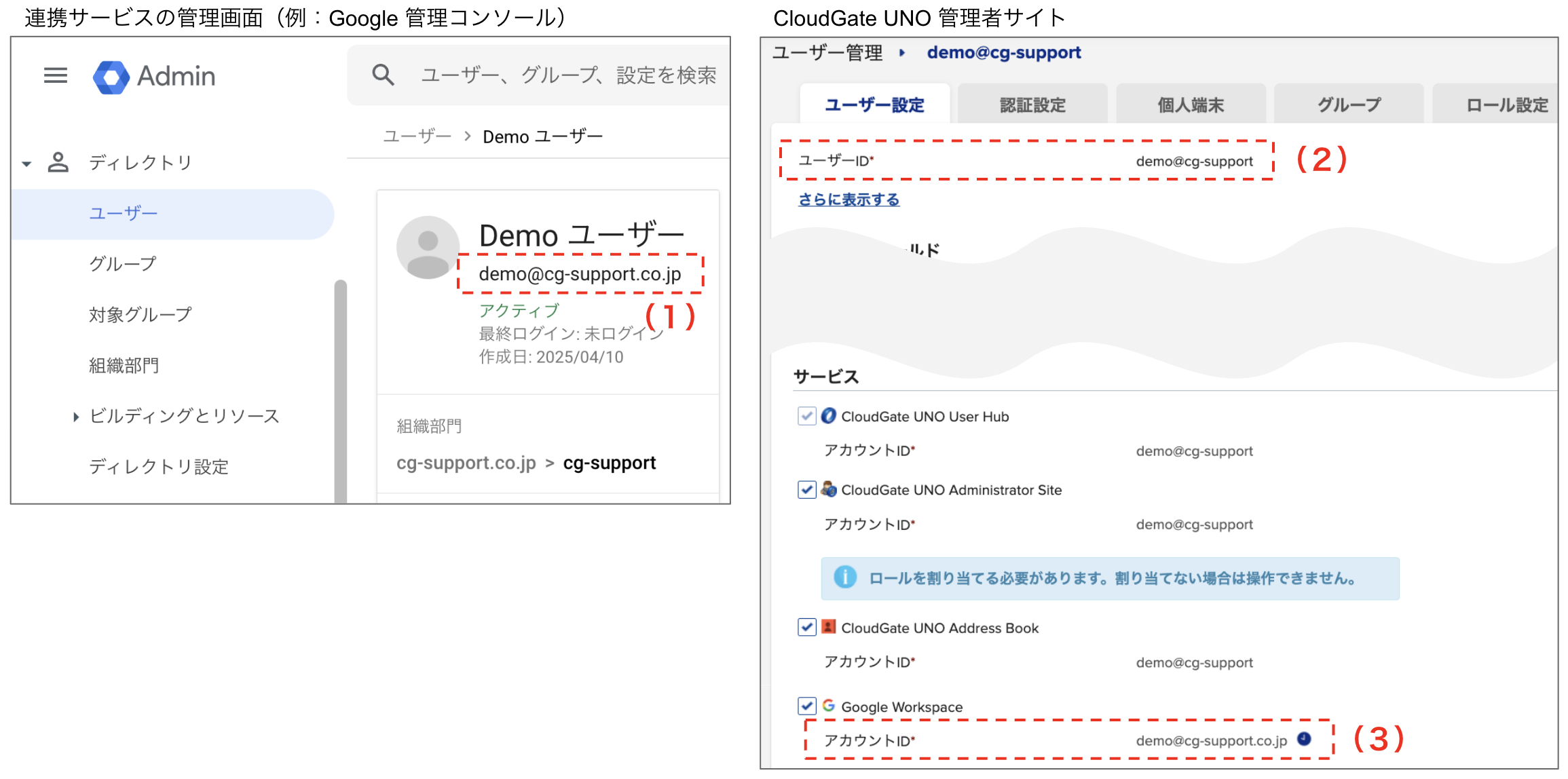Viewport: 1568px width, 779px height.
Task: Select 対象グループ in the sidebar
Action: (141, 315)
